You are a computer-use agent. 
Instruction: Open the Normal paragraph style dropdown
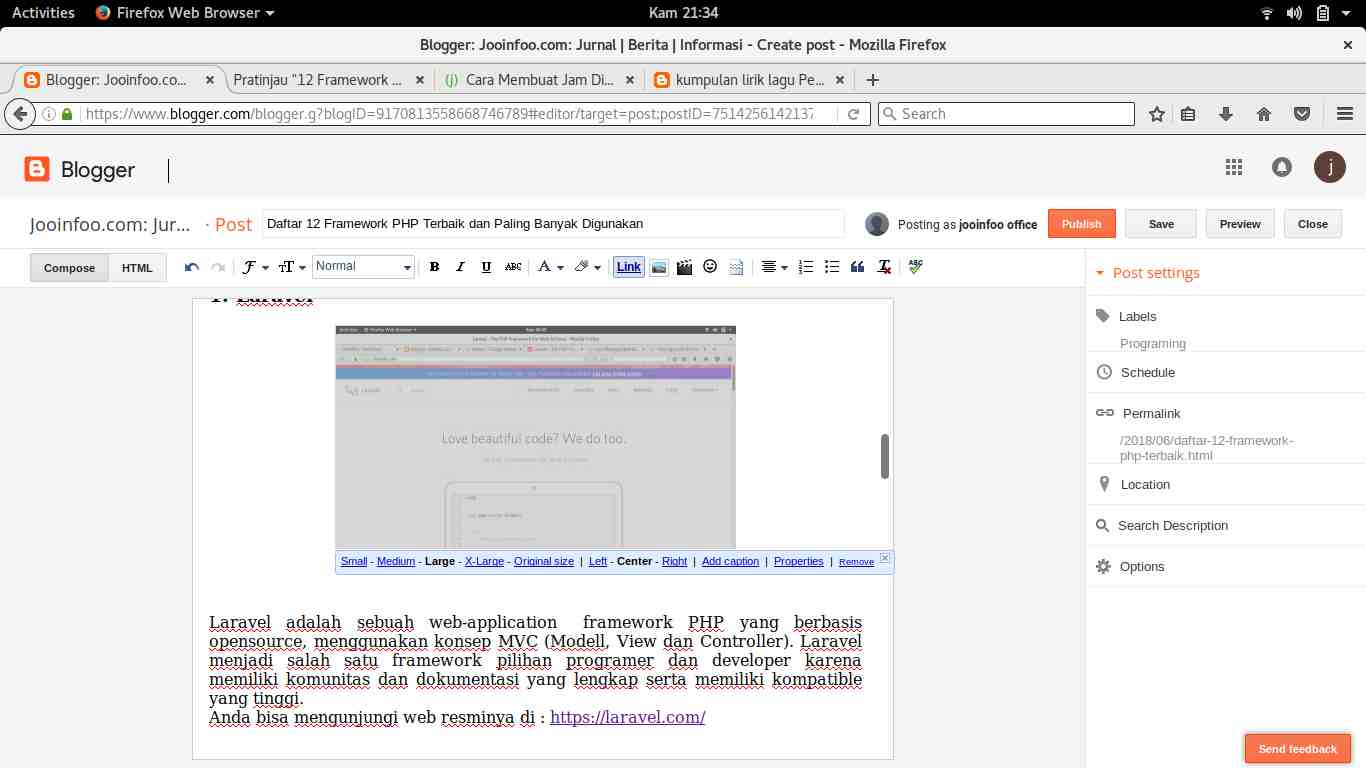[363, 266]
